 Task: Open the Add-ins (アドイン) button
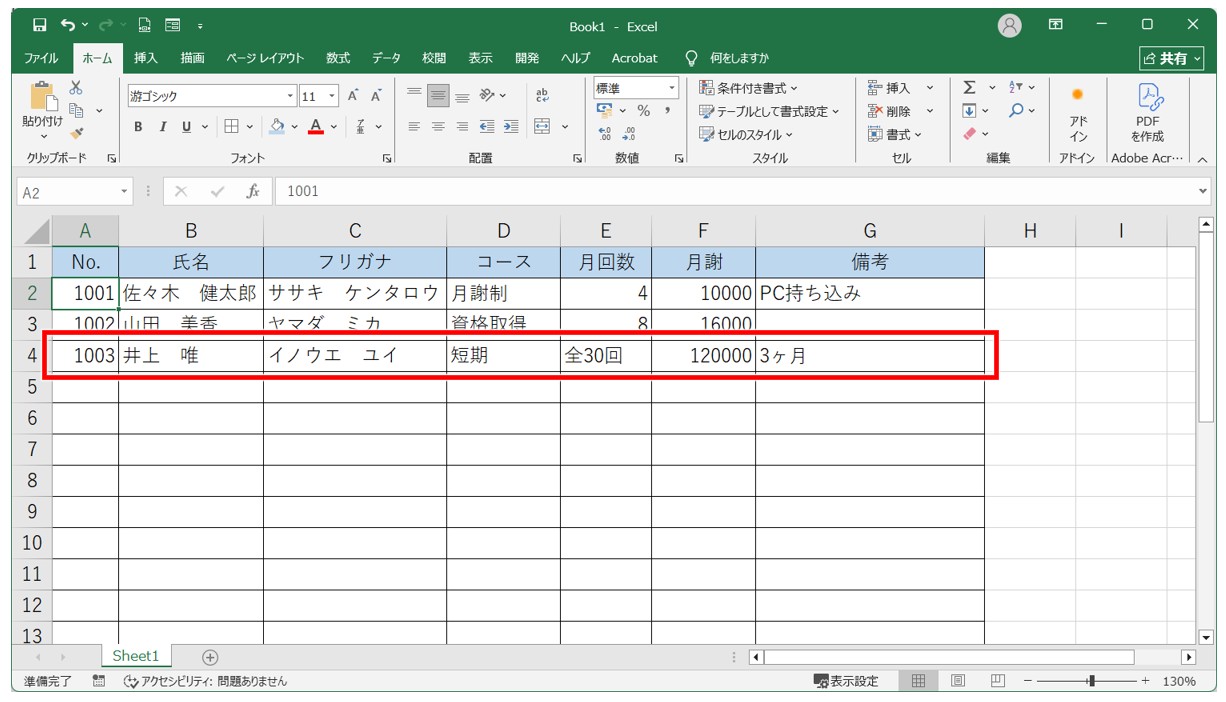click(x=1078, y=114)
